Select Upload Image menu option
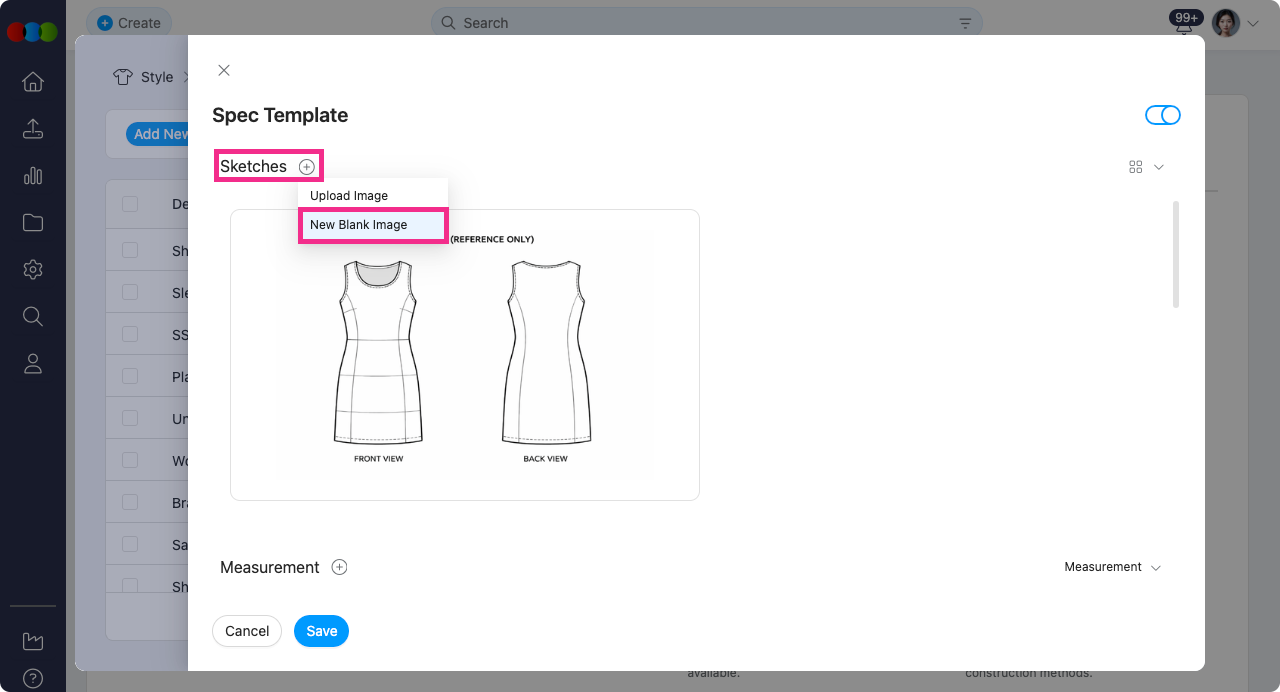Viewport: 1280px width, 692px height. [349, 196]
